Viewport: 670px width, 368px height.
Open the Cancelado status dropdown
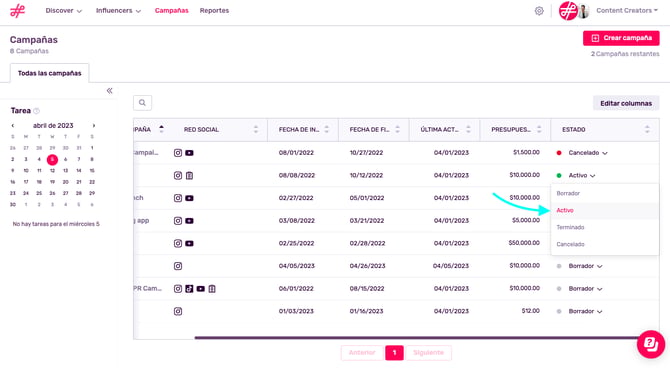coord(588,153)
